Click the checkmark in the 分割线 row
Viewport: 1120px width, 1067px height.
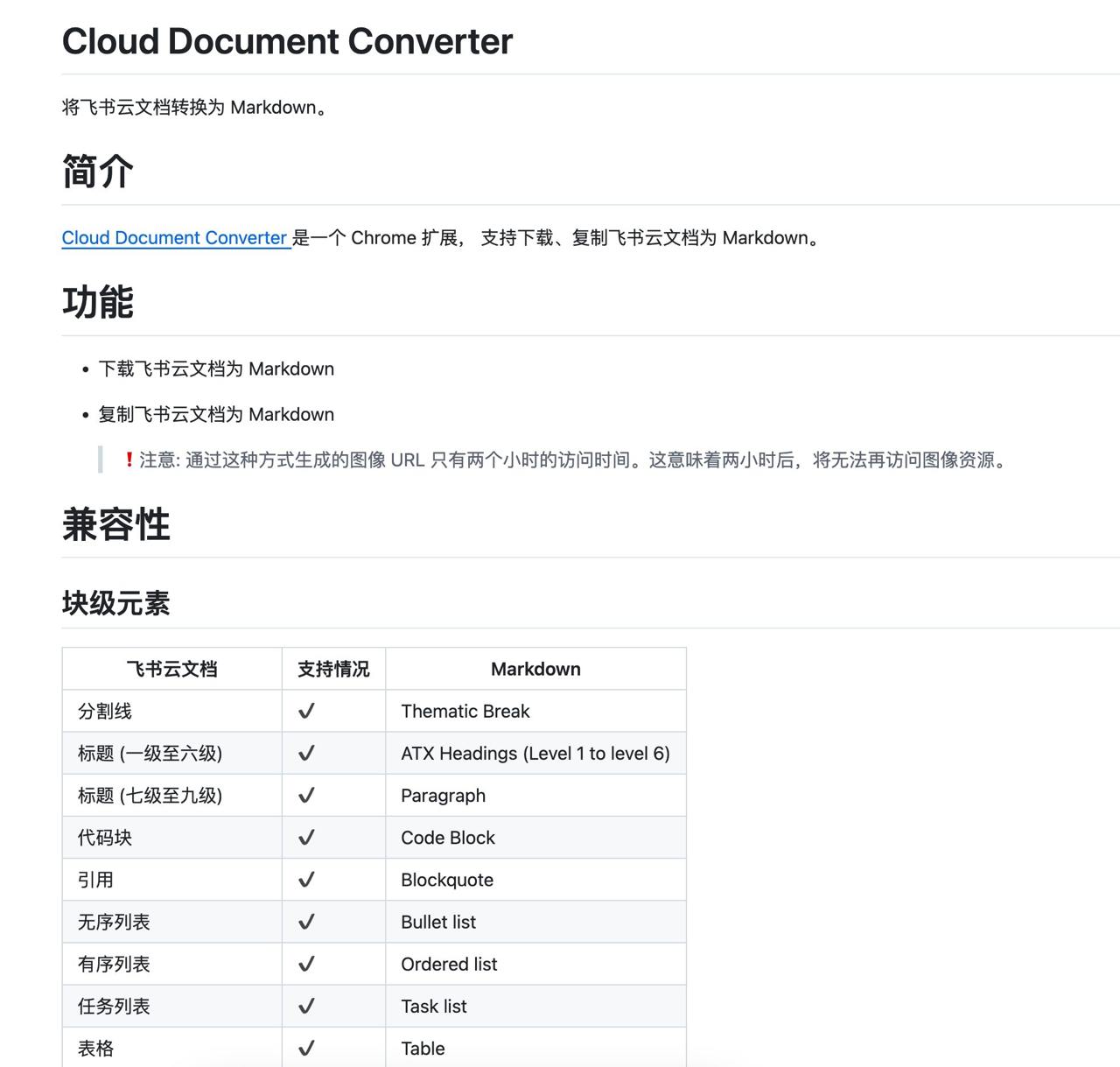306,711
